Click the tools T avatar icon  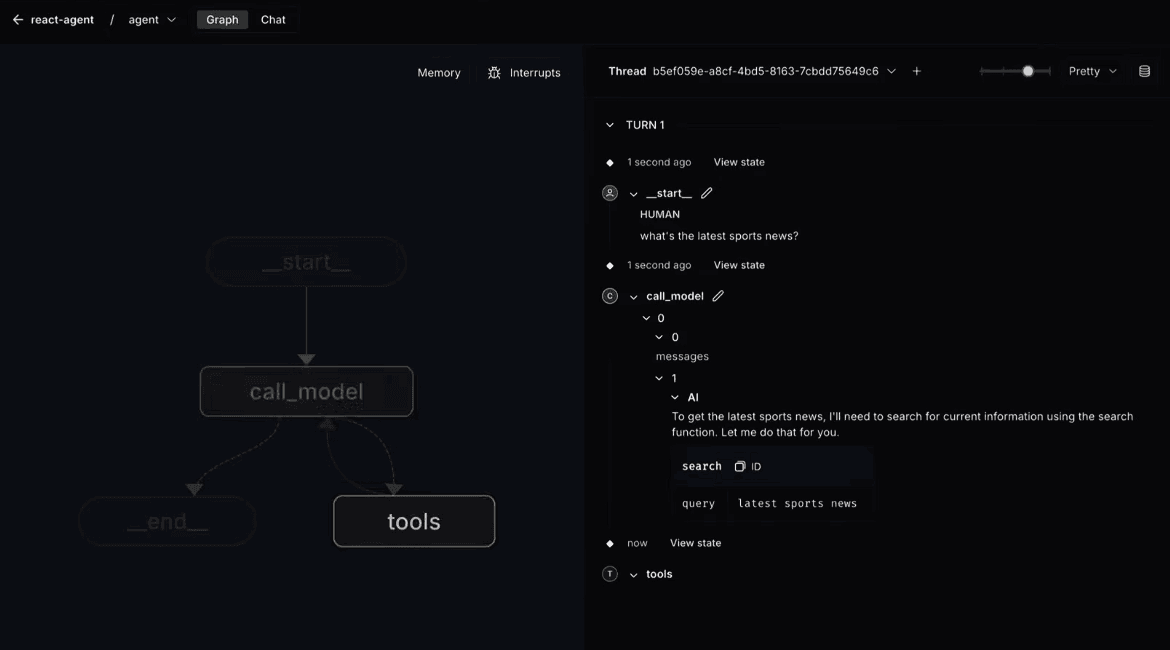610,574
